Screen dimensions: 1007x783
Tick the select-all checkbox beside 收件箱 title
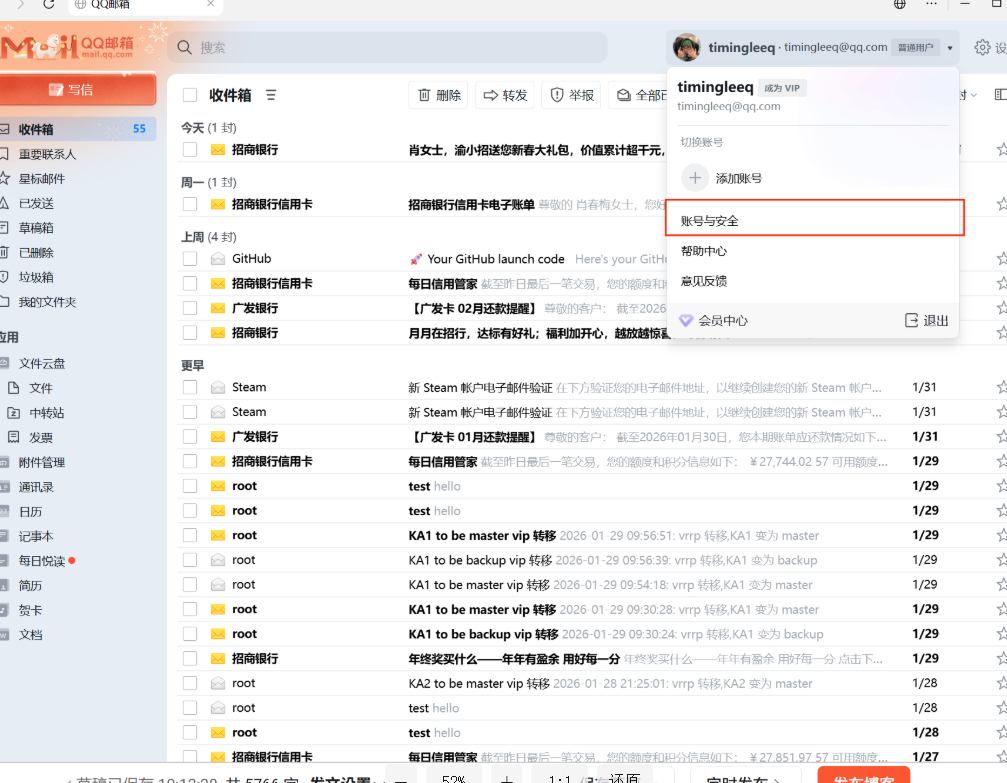click(190, 95)
